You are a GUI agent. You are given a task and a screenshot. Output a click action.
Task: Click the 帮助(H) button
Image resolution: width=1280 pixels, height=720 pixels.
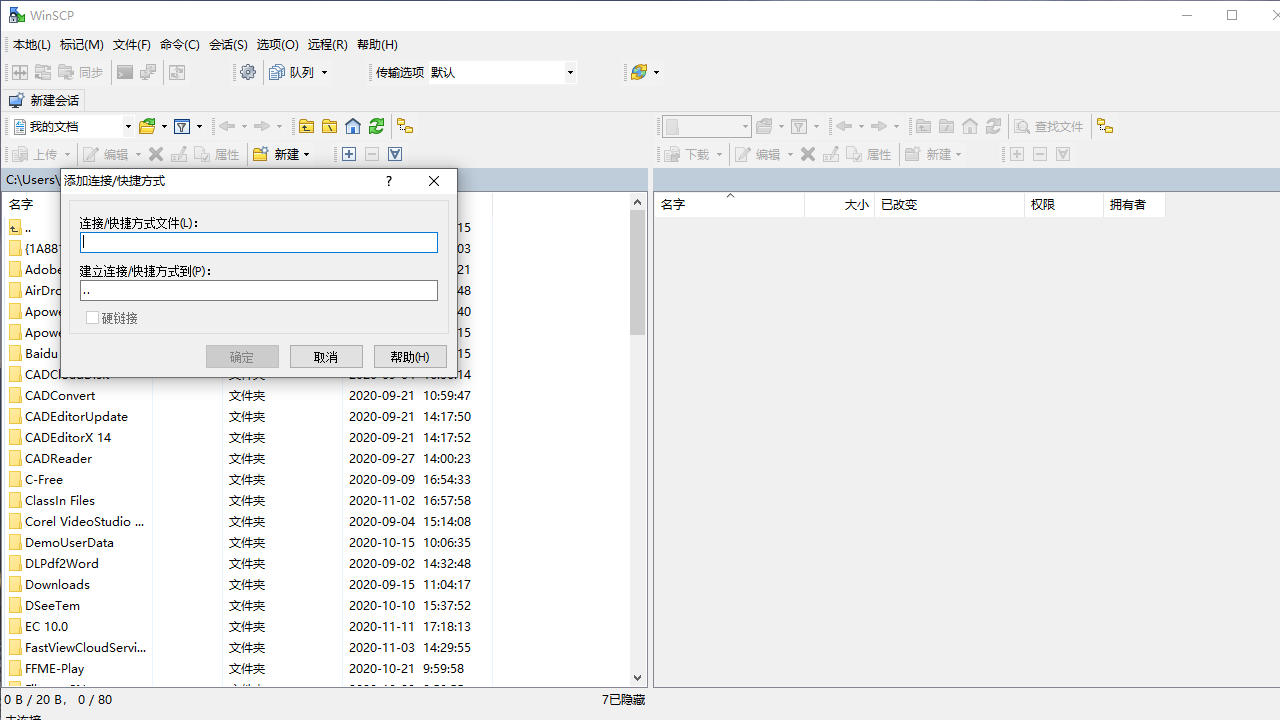(x=410, y=356)
